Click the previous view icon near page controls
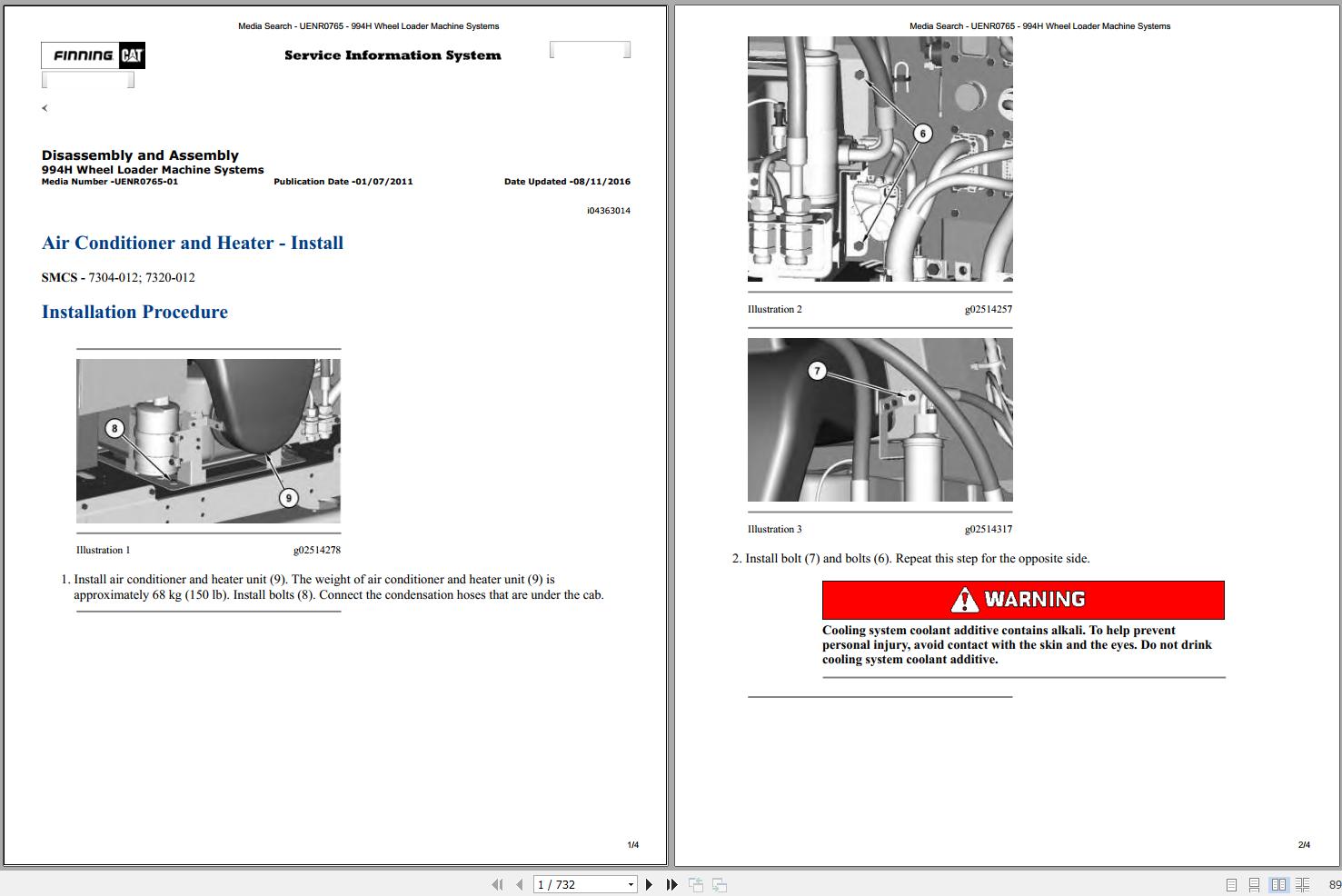1342x896 pixels. pyautogui.click(x=696, y=883)
